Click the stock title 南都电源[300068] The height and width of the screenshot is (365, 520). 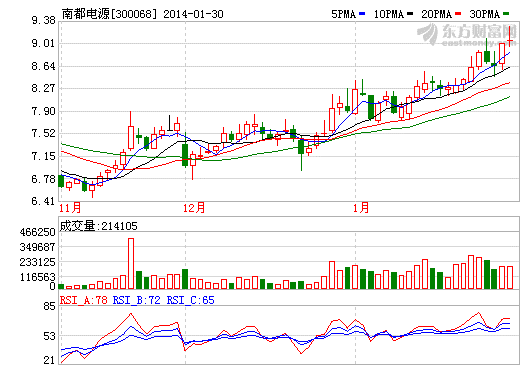pos(109,14)
